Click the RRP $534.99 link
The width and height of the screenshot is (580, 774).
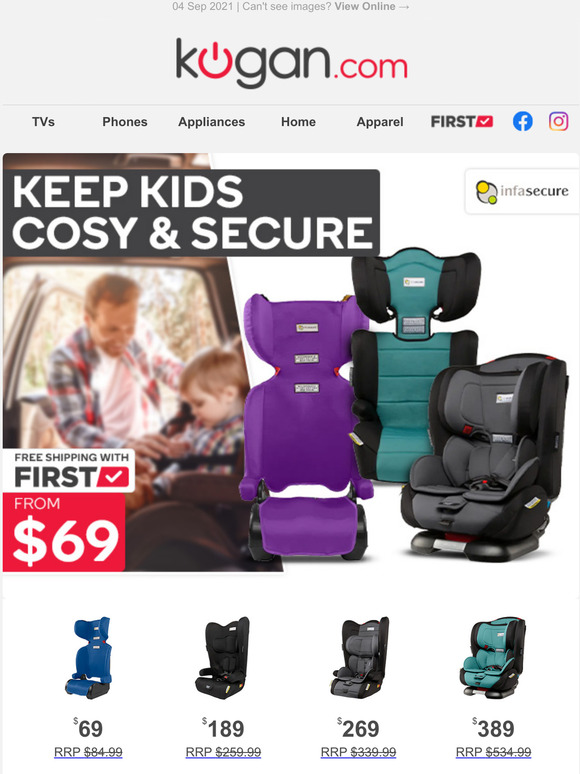pyautogui.click(x=493, y=752)
